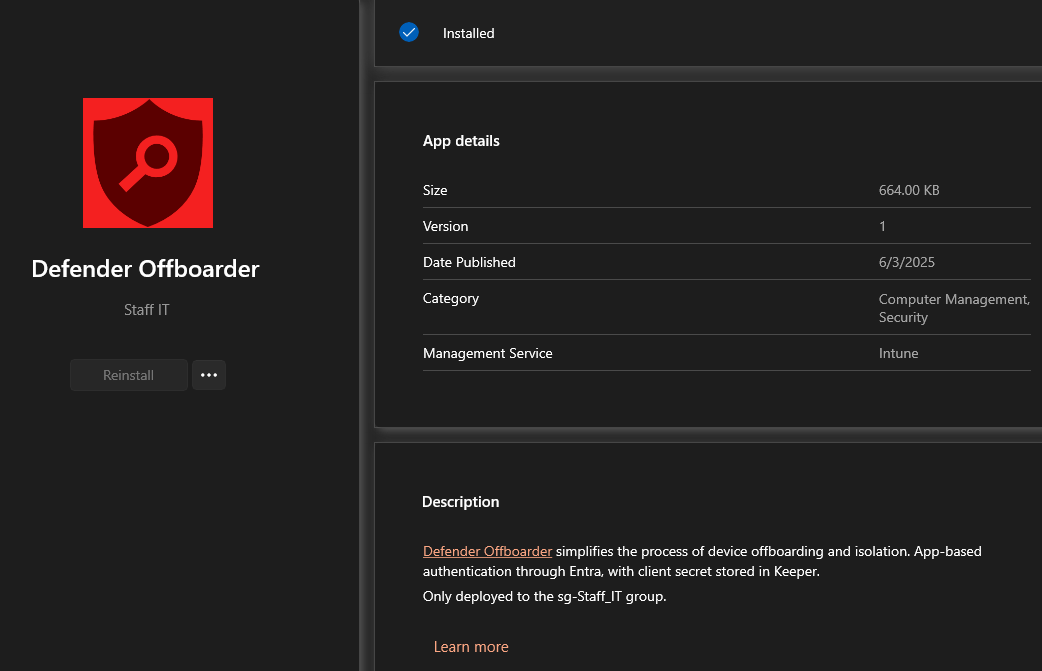Click the sg-Staff_IT group deployment sentence
This screenshot has height=671, width=1042.
[x=544, y=596]
